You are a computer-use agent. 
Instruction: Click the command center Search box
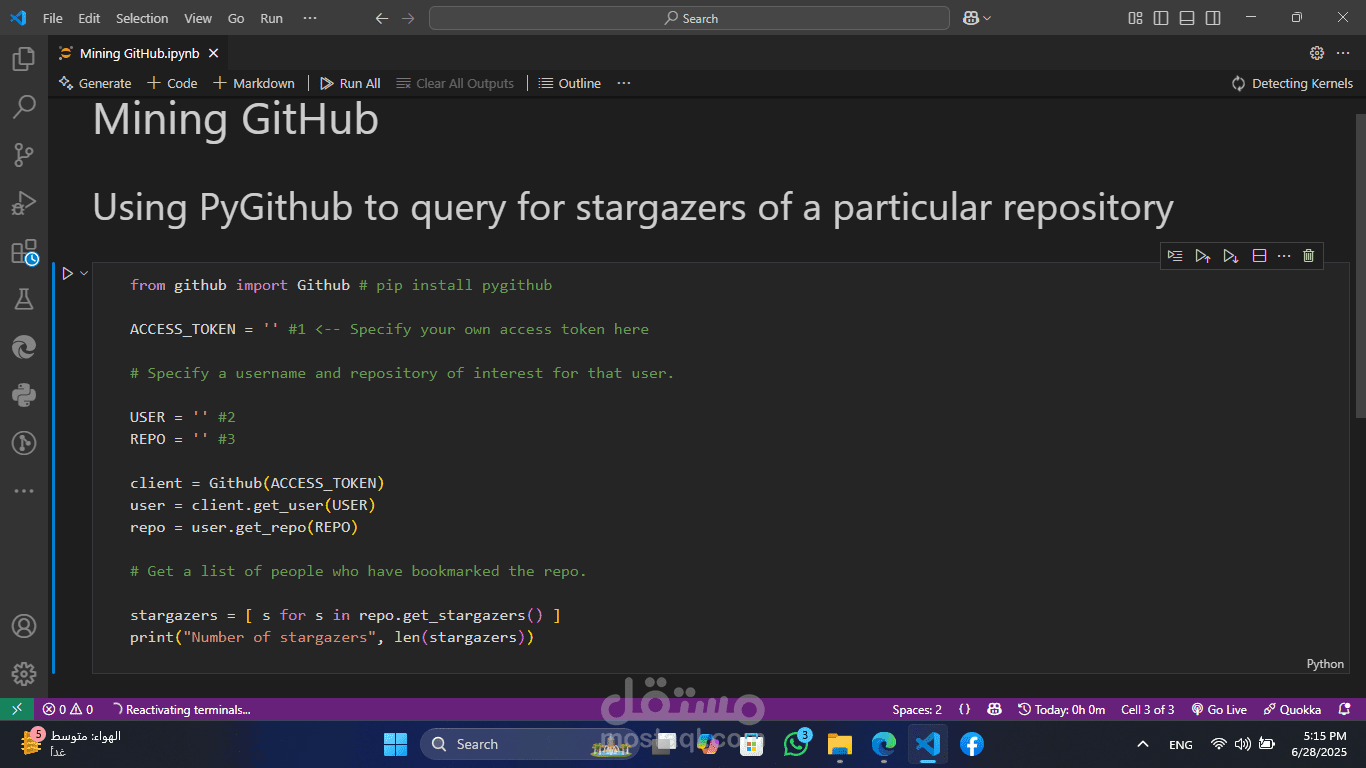(x=689, y=18)
